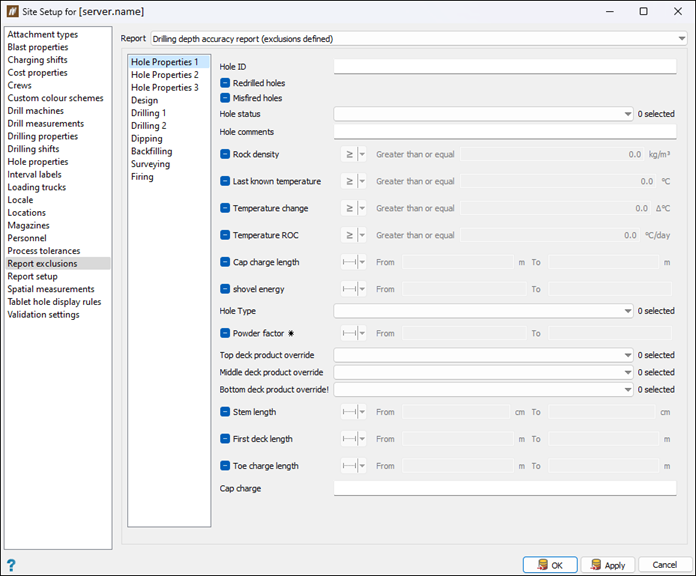The height and width of the screenshot is (576, 696).
Task: Click the range icon for Toe charge length
Action: [x=348, y=466]
